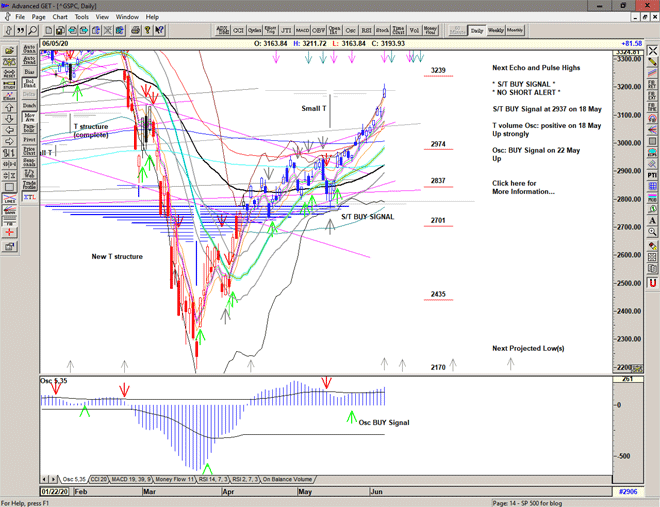Select the Fibonacci arcs tool
Image resolution: width=660 pixels, height=507 pixels.
pos(652,118)
